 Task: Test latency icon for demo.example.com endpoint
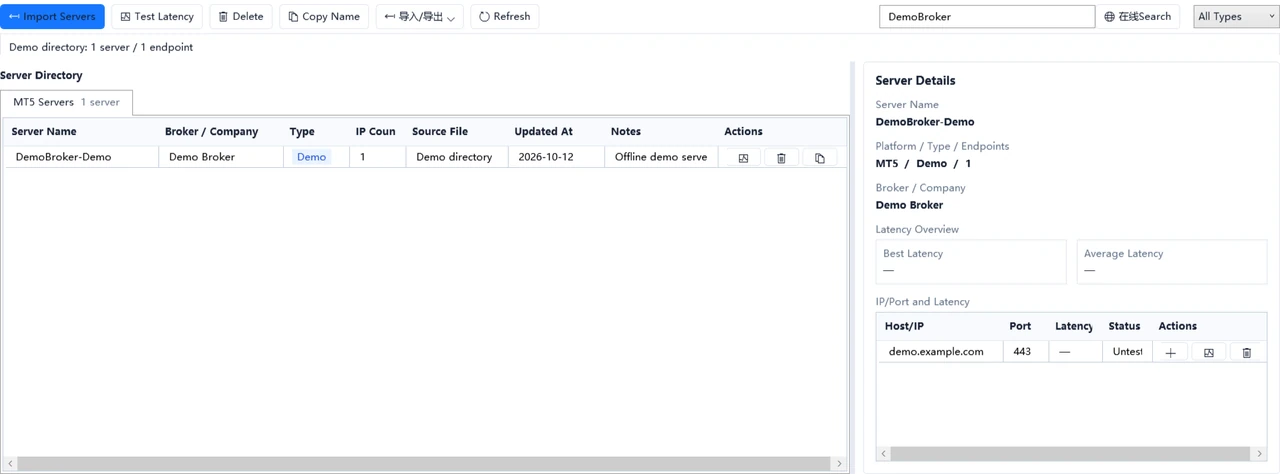point(1208,352)
